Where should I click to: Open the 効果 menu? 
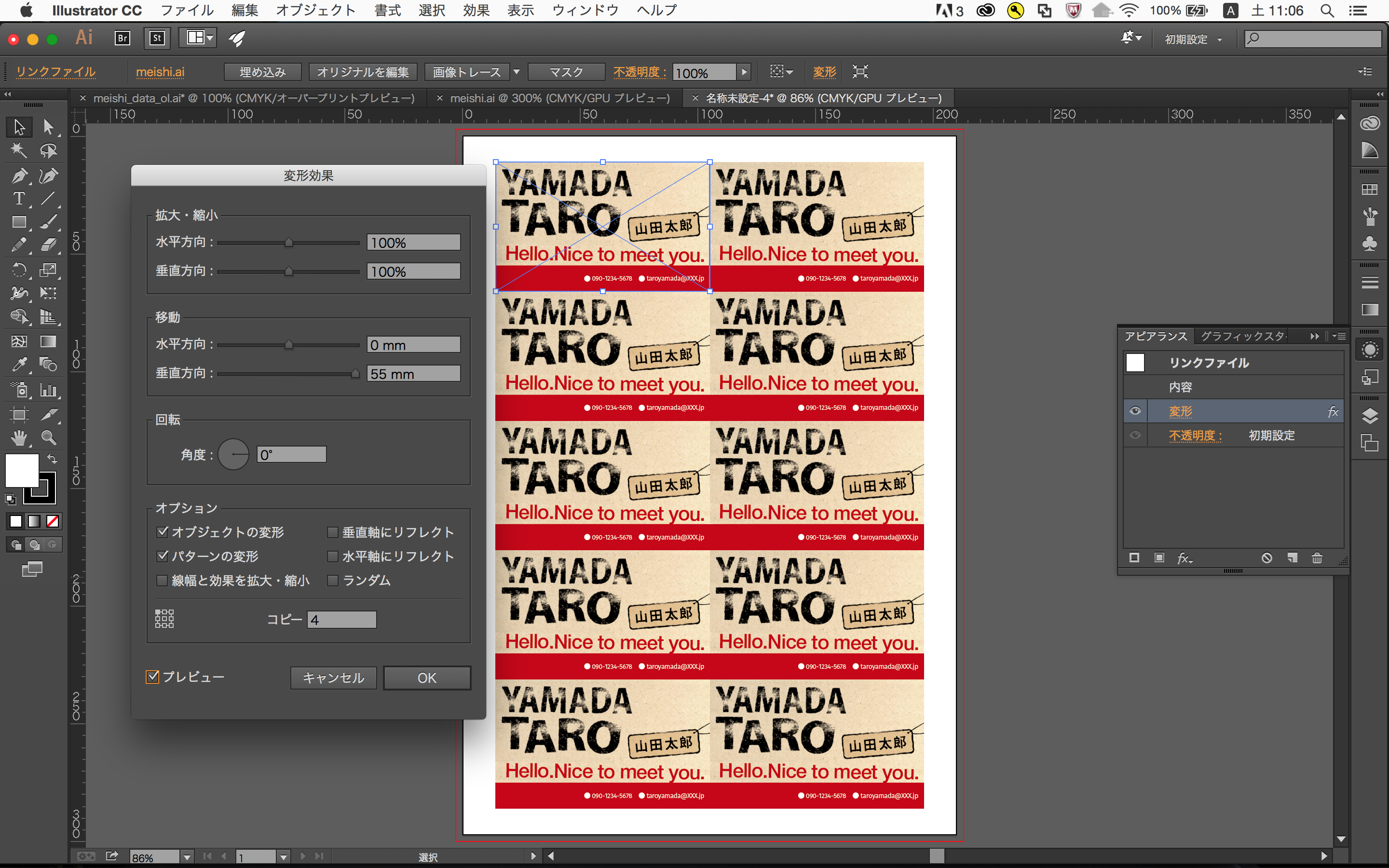pyautogui.click(x=476, y=10)
